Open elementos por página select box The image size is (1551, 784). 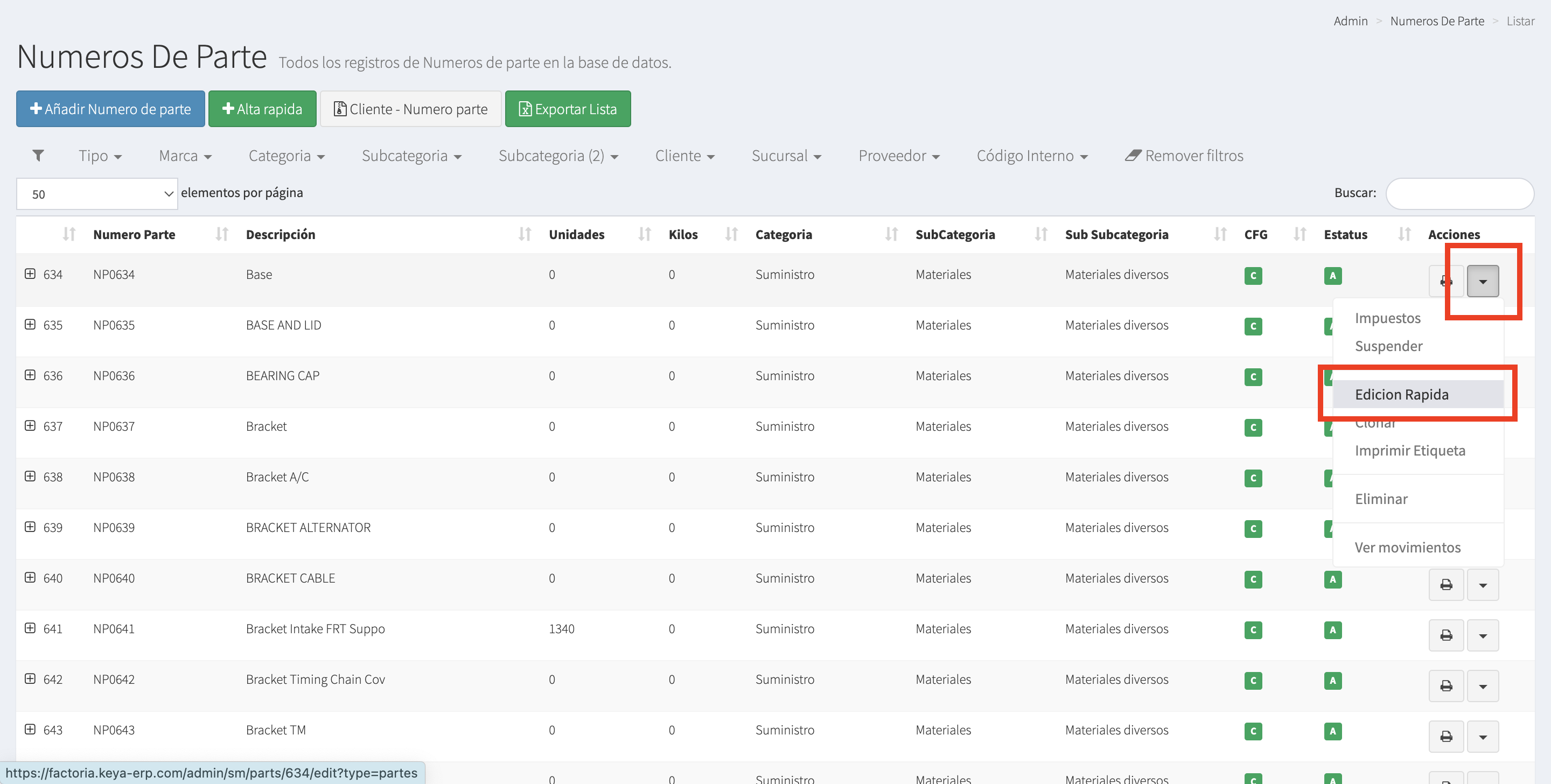click(x=97, y=194)
